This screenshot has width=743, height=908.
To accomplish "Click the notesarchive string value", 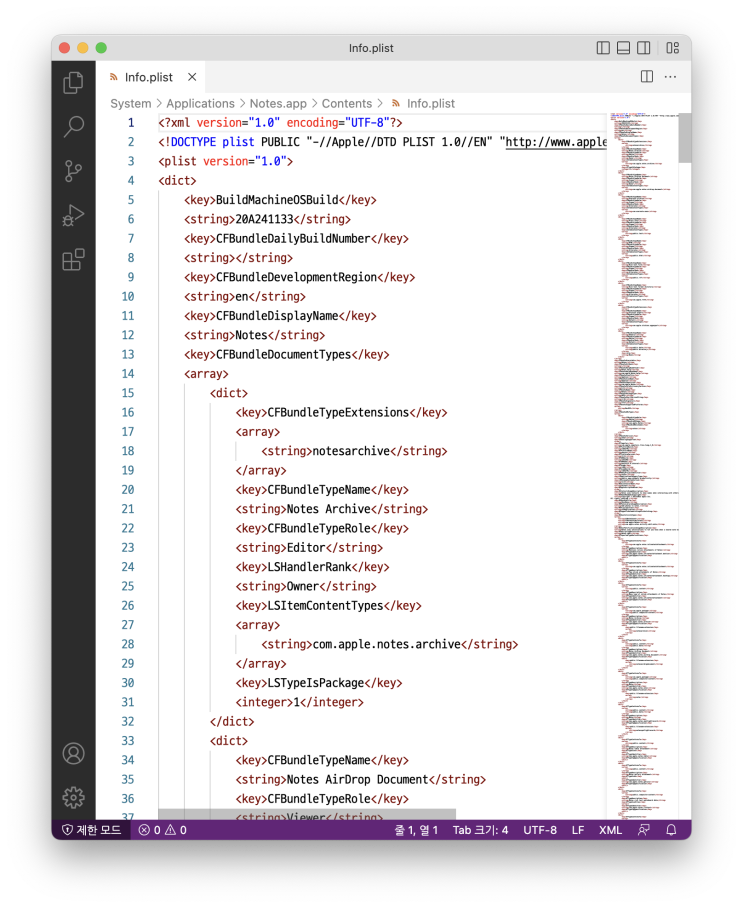I will (351, 451).
